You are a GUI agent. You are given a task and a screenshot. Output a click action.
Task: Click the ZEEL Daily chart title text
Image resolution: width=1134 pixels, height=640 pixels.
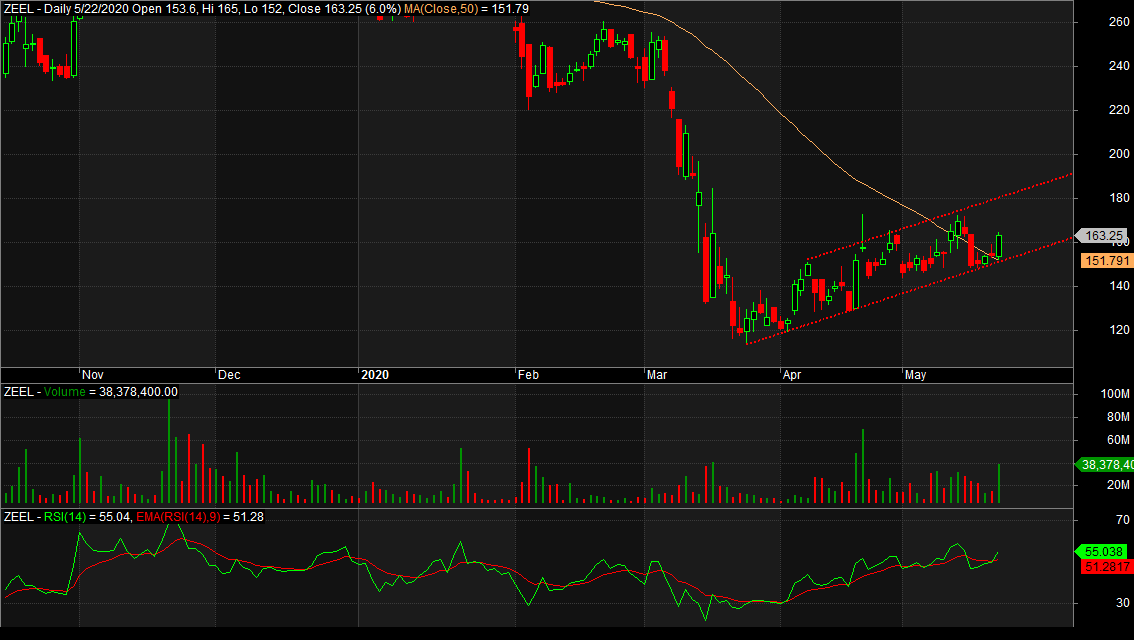click(x=202, y=9)
